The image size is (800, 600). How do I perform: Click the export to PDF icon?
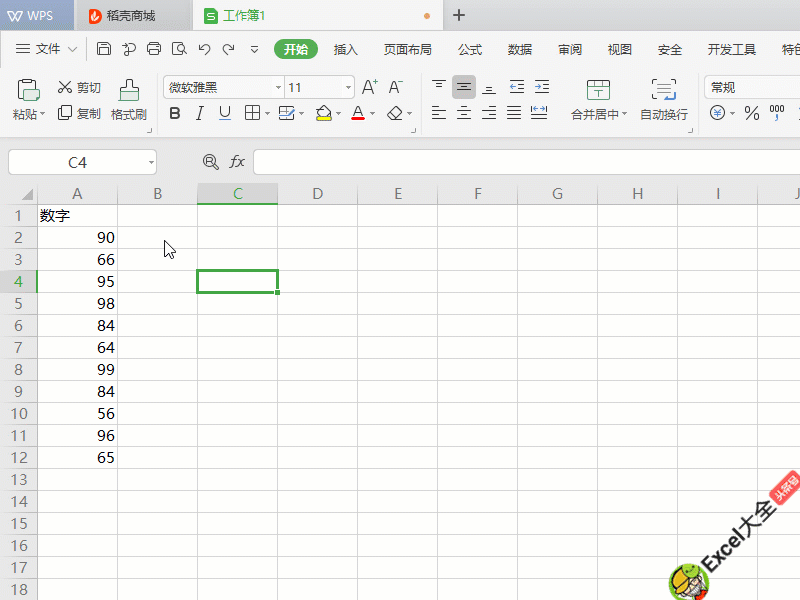129,49
